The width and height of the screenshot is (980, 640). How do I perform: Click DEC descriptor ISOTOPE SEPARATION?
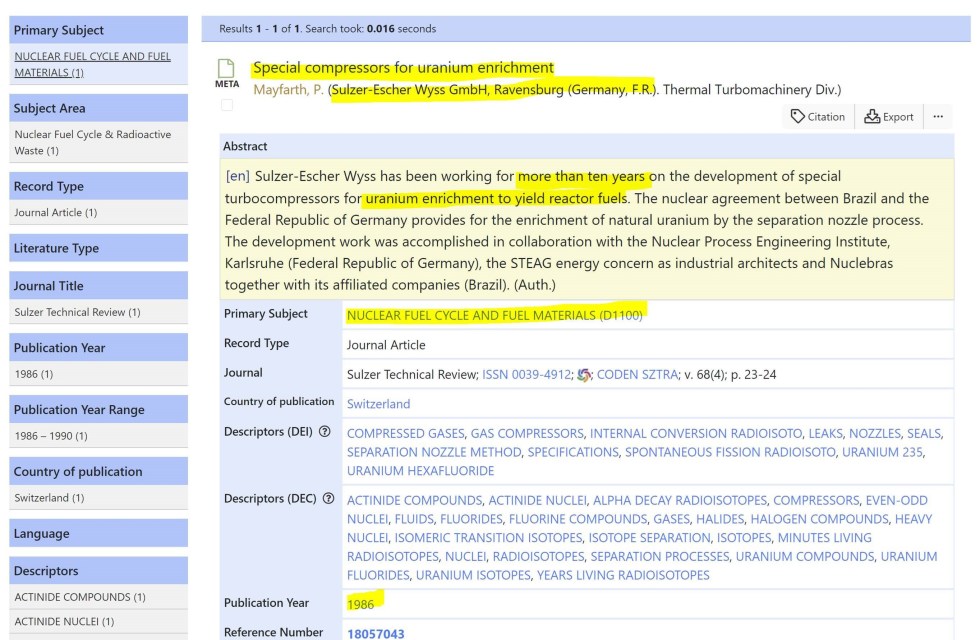coord(649,538)
